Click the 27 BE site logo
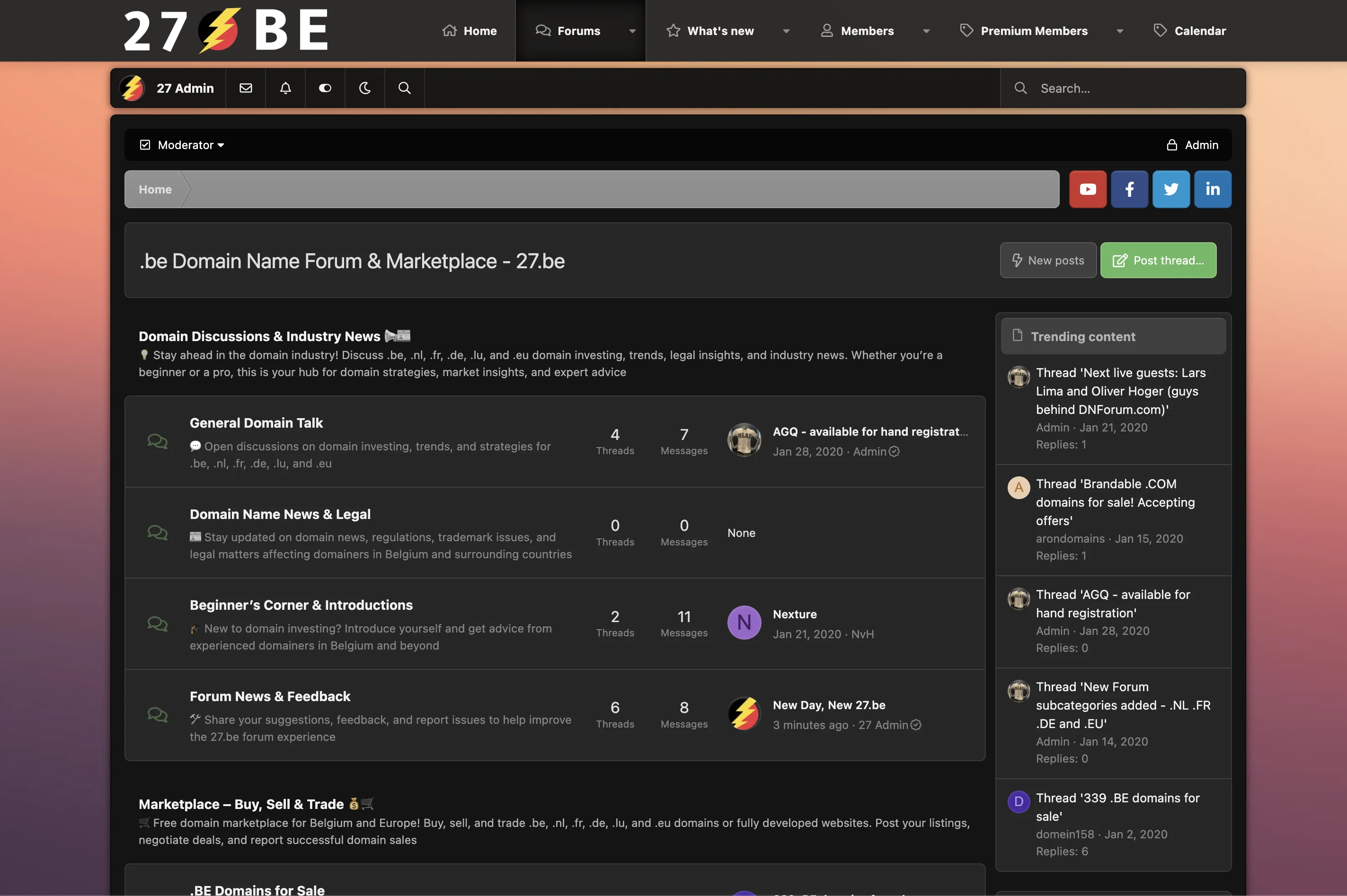The height and width of the screenshot is (896, 1347). (225, 31)
